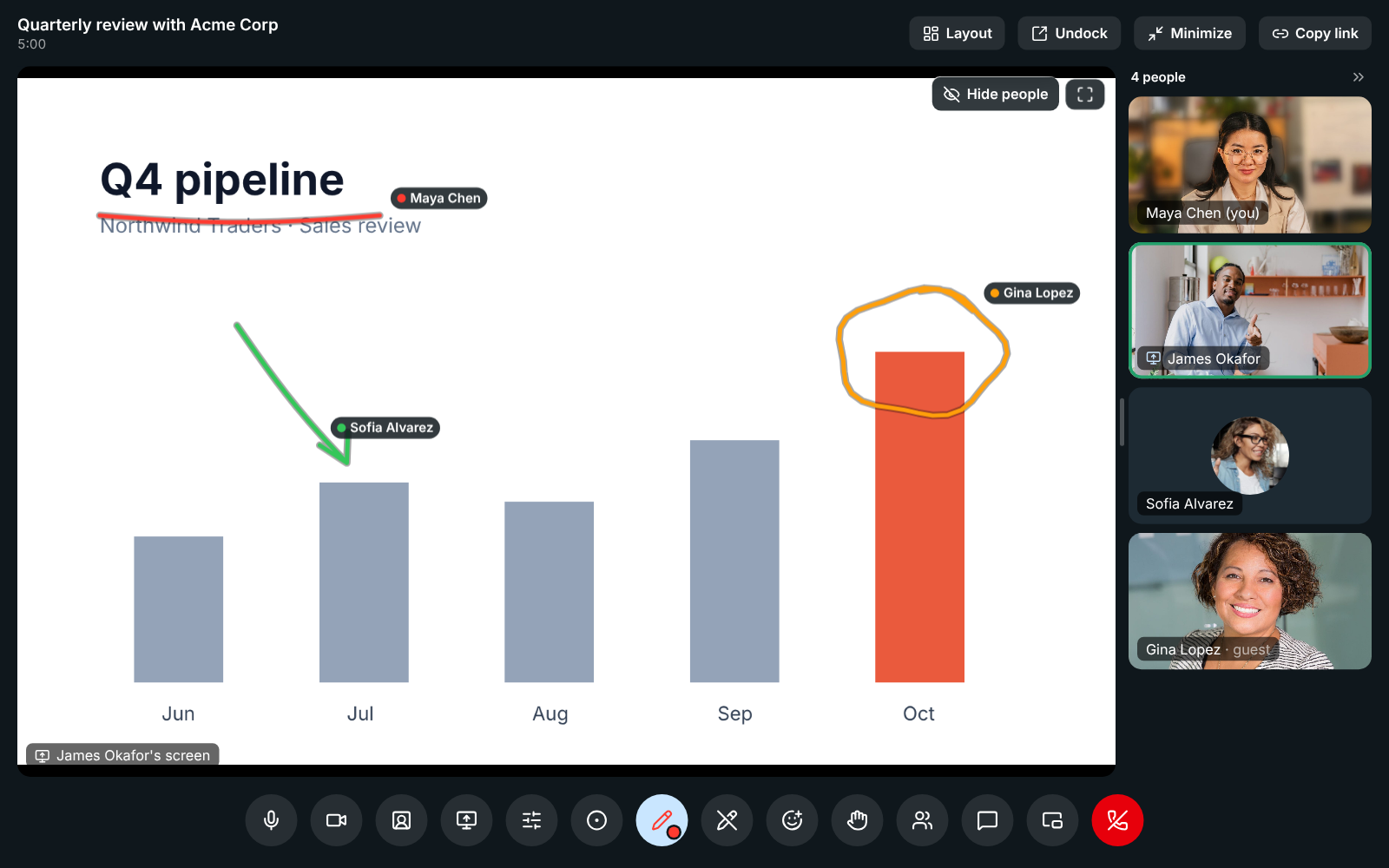Open the participants list icon

click(x=922, y=820)
